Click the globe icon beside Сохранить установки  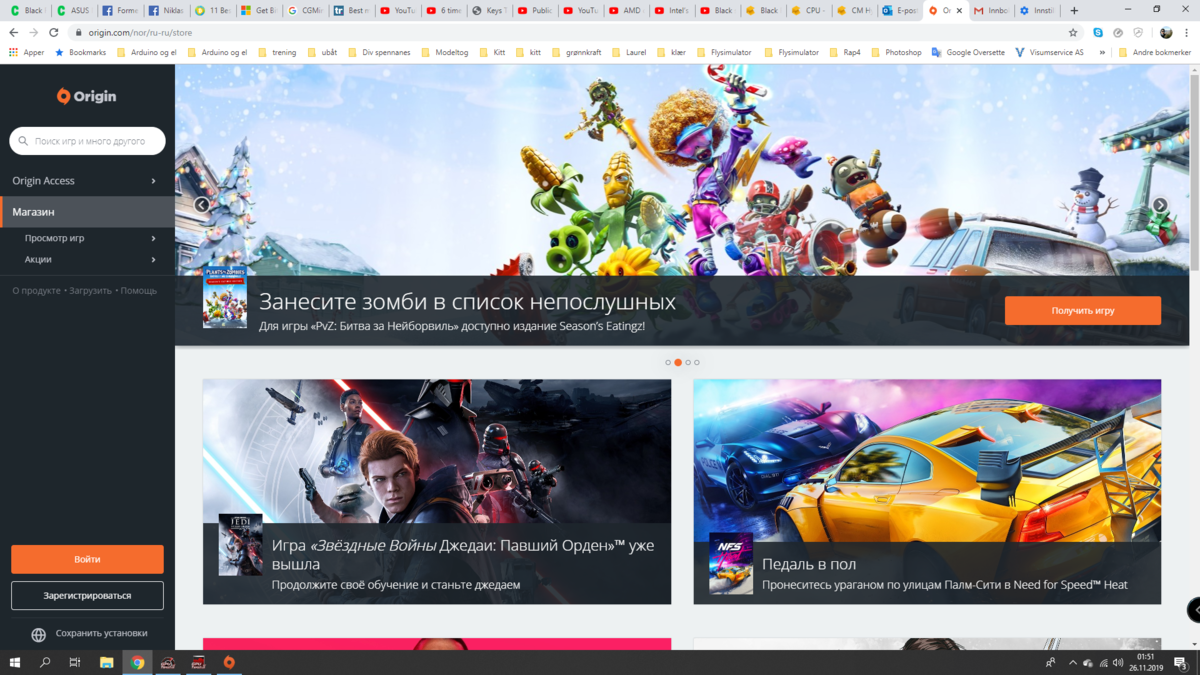tap(39, 634)
